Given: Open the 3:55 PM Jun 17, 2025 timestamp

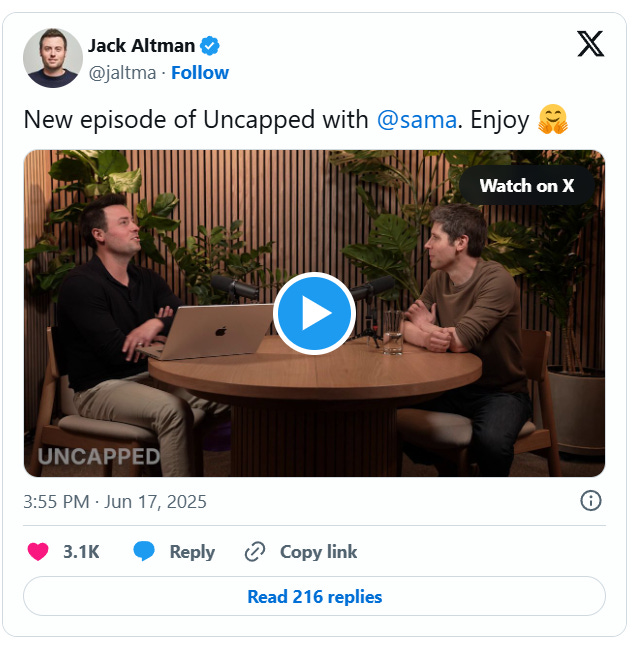Looking at the screenshot, I should click(115, 502).
